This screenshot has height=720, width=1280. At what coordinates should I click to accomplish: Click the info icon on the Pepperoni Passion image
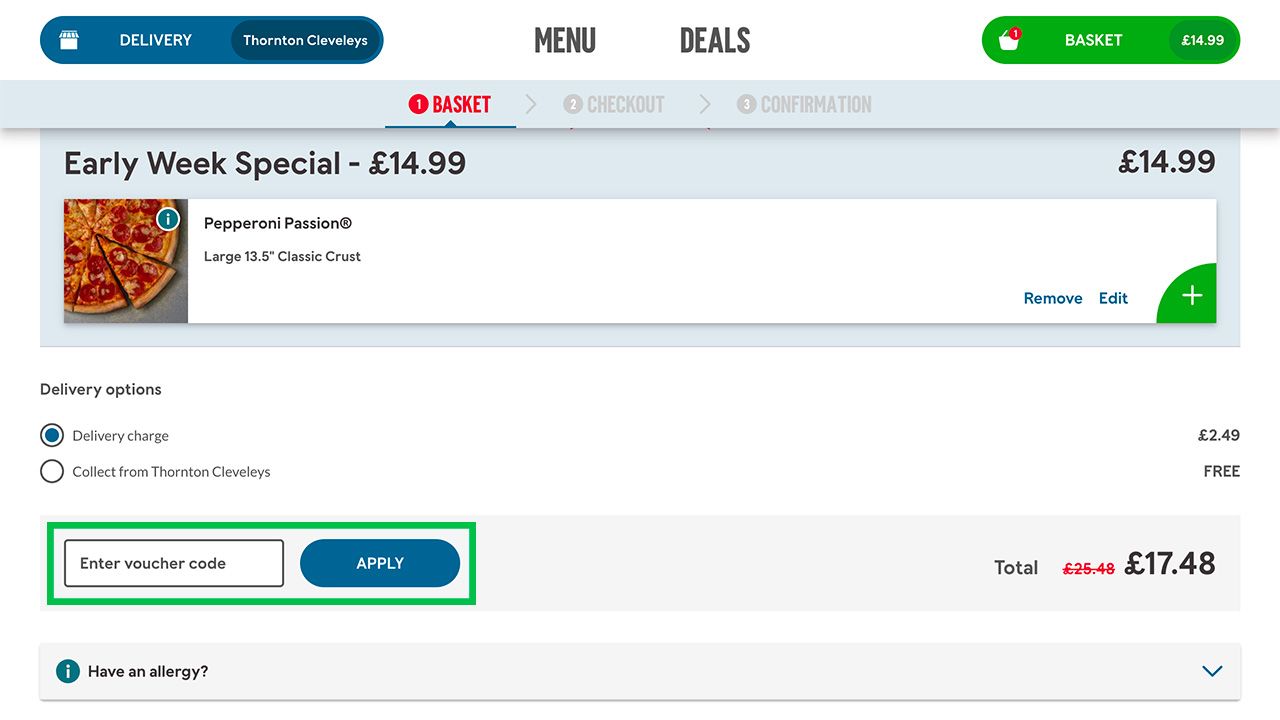(x=167, y=218)
